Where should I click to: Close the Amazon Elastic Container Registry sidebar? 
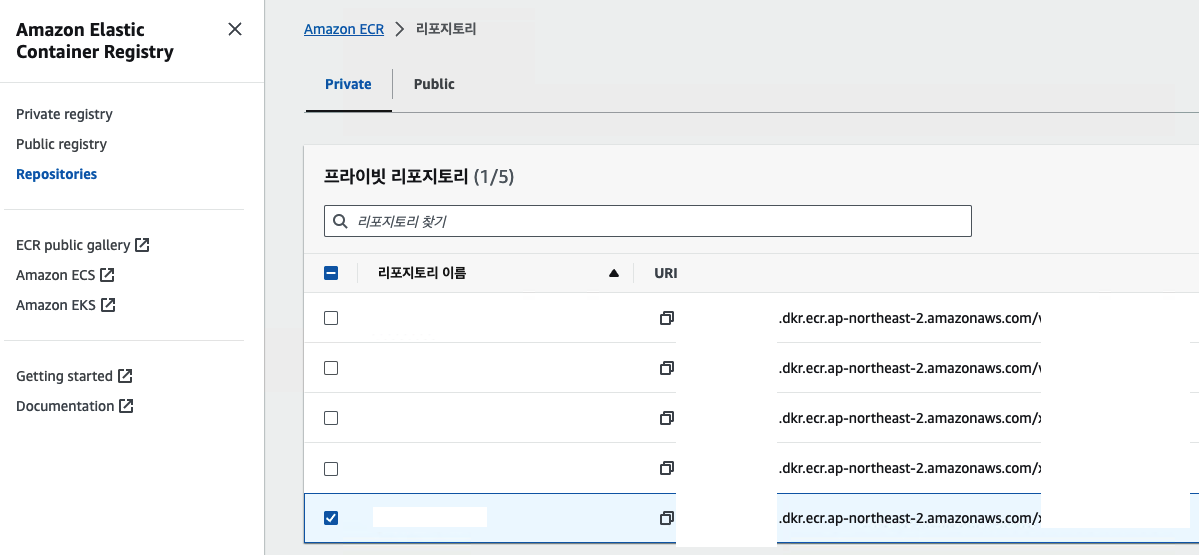(236, 30)
